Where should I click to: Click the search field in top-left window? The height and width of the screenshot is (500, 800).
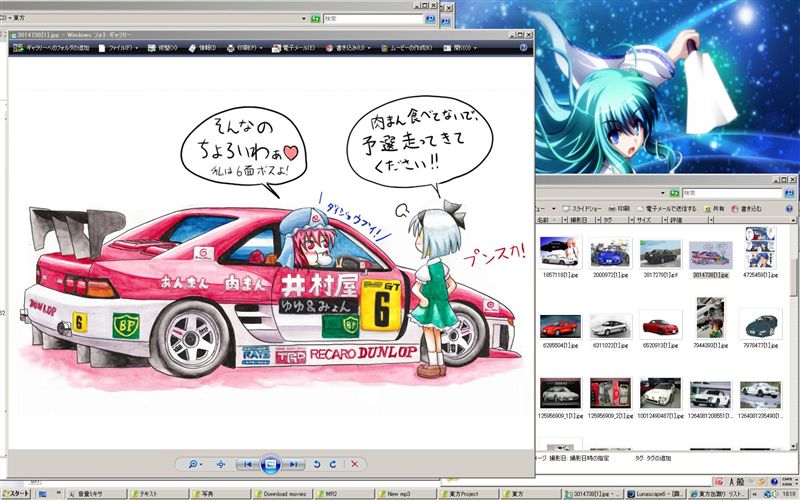(x=373, y=19)
